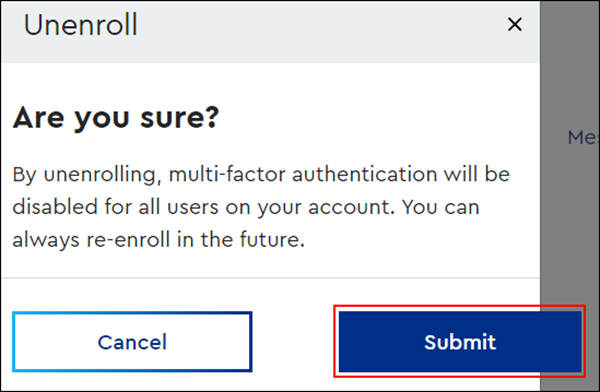Click the "Unenroll" dialog title text
This screenshot has width=600, height=392.
pyautogui.click(x=80, y=25)
